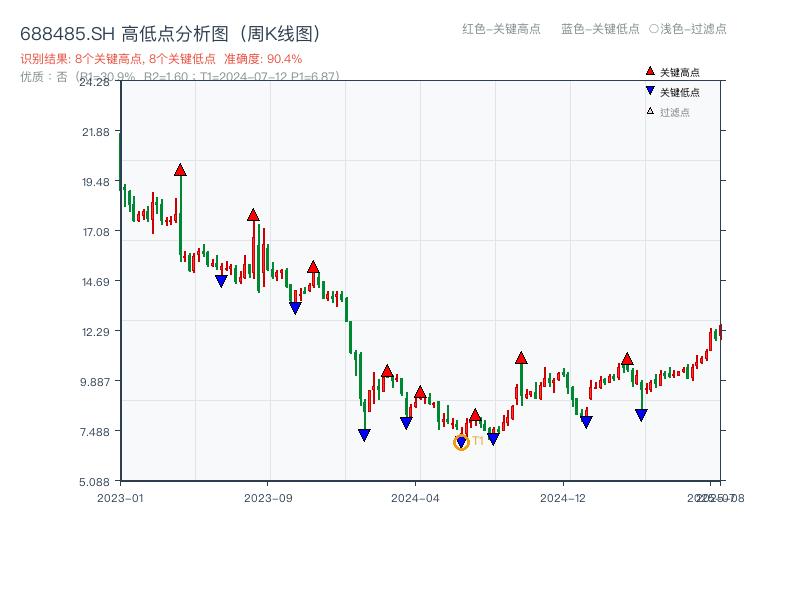Screen dimensions: 800x600
Task: Select the leftmost blue key-low triangle
Action: (x=221, y=281)
